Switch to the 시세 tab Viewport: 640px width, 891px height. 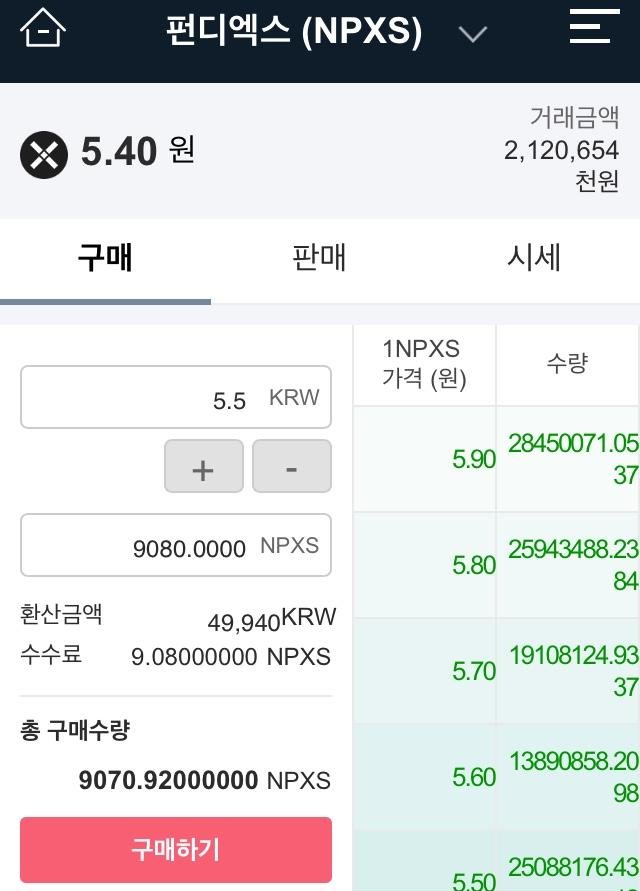point(534,257)
